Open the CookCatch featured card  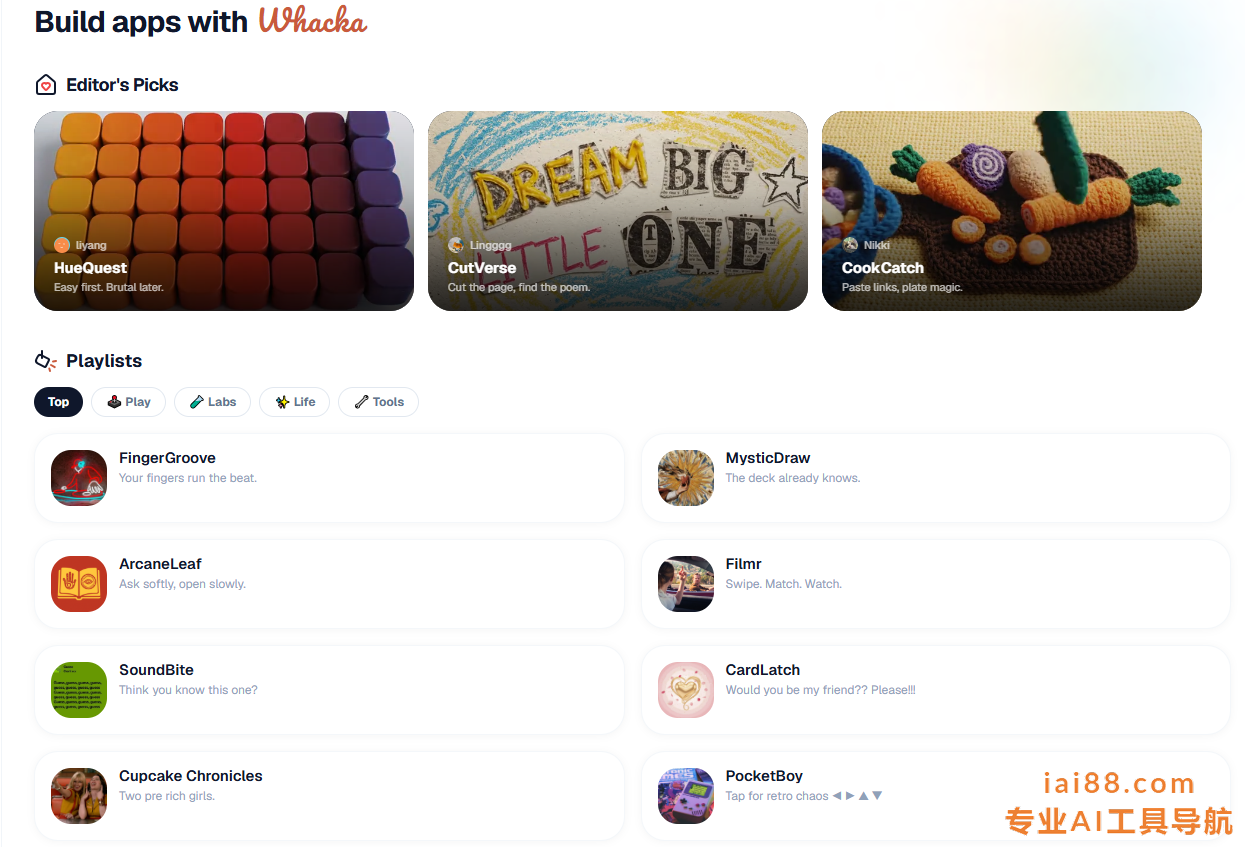(x=1012, y=211)
